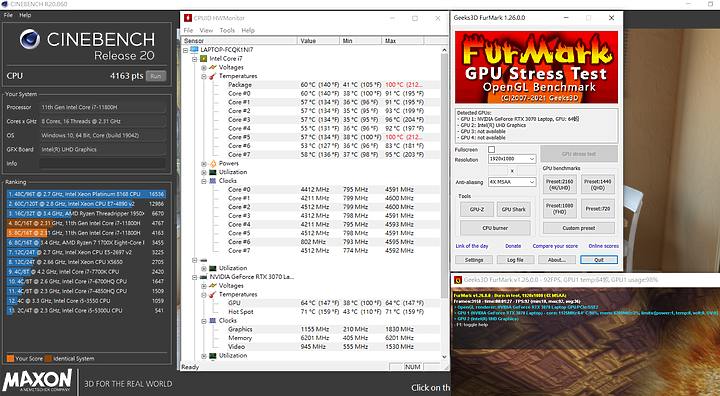Expand the NVIDIA Voltages node
The height and width of the screenshot is (396, 720).
203,286
